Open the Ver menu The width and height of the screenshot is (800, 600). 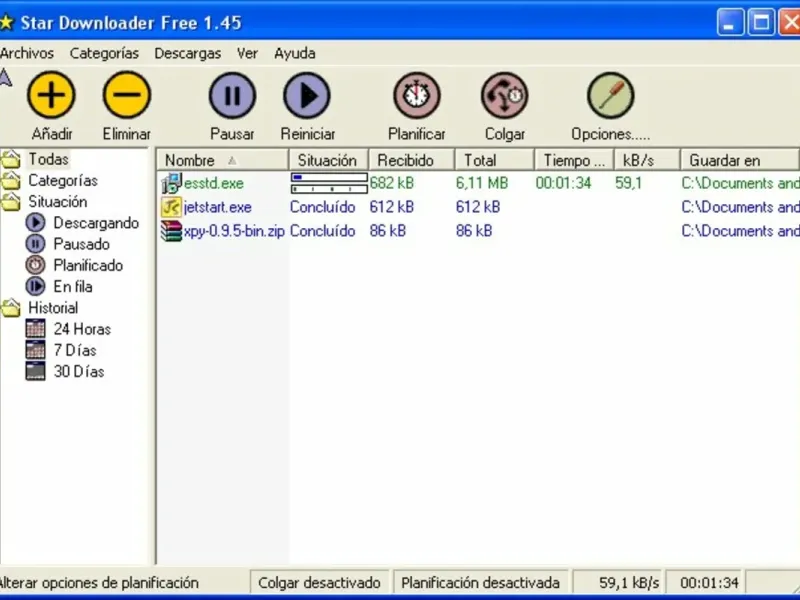(x=247, y=53)
